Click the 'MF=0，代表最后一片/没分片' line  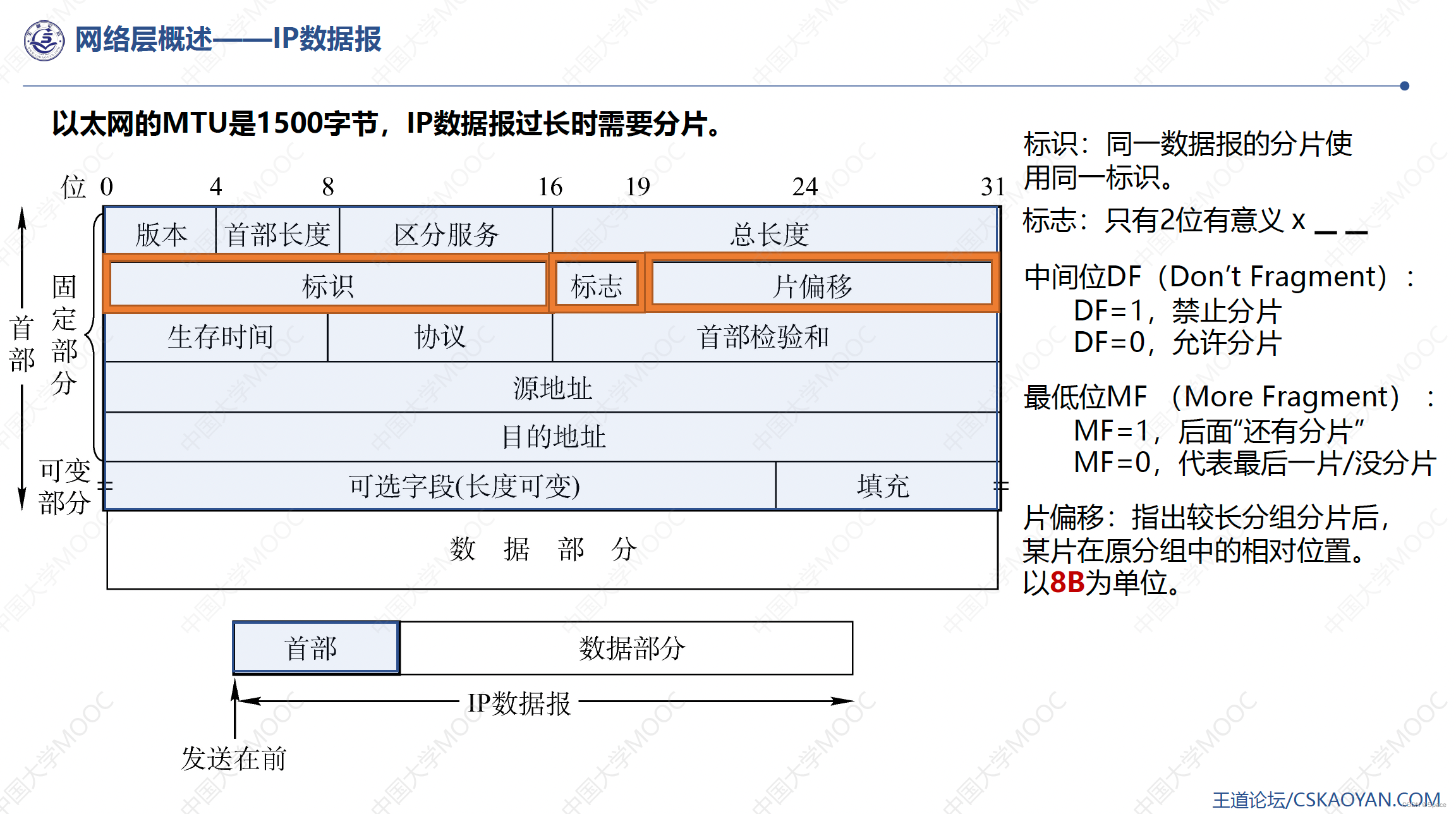[1256, 463]
